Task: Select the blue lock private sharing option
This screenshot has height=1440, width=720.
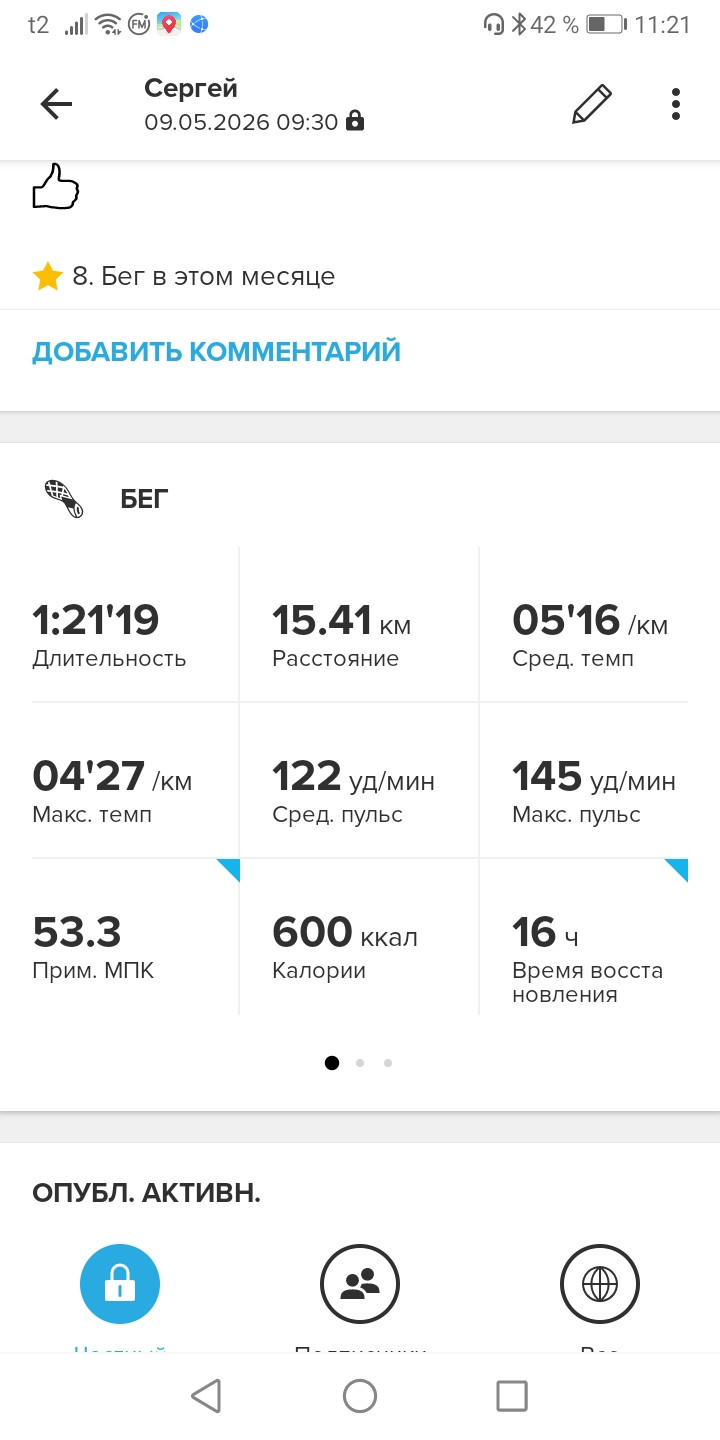Action: pos(120,1285)
